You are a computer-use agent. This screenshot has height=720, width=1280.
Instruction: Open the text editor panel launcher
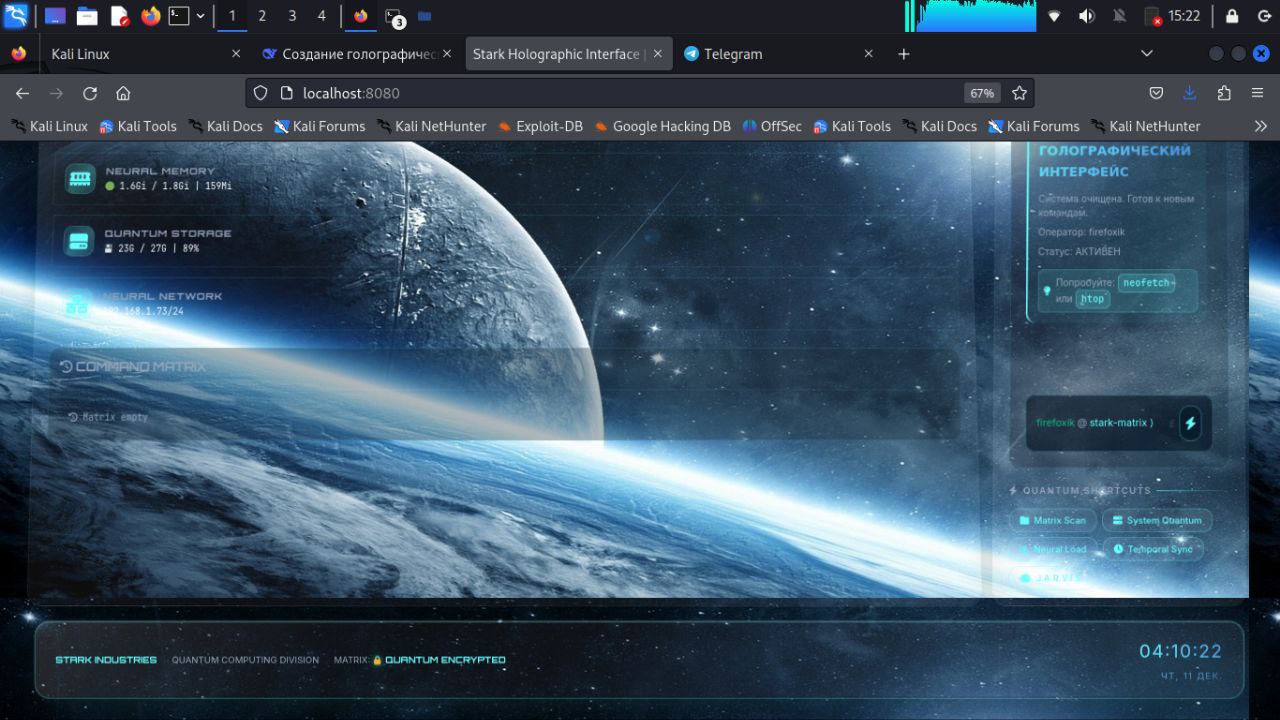click(x=119, y=16)
